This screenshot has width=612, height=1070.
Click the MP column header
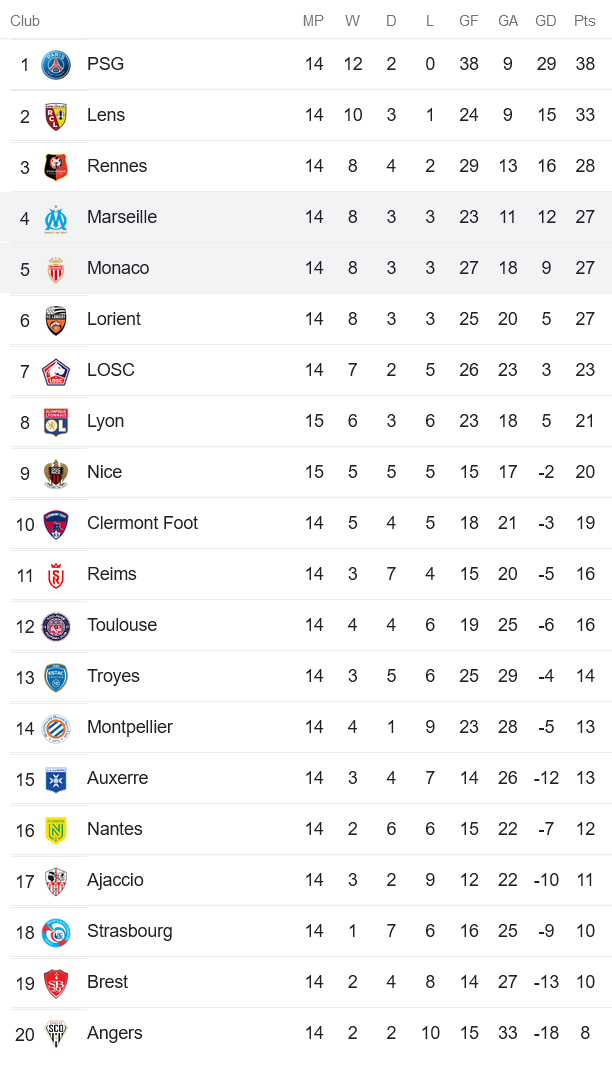(314, 21)
